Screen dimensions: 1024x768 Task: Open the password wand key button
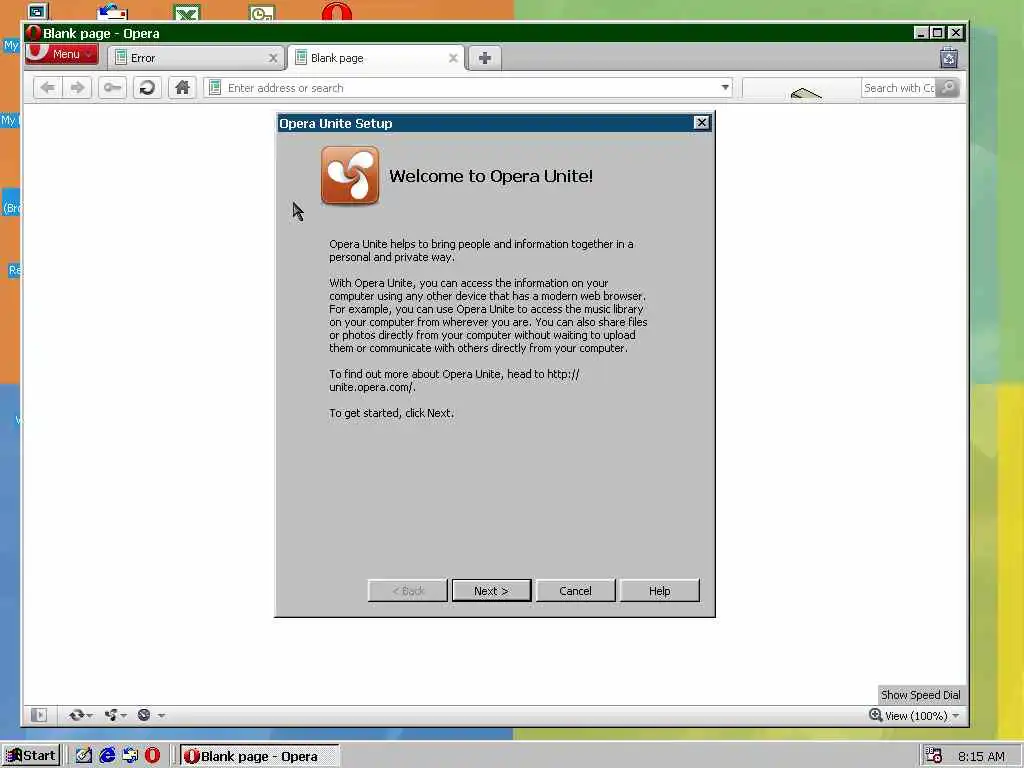pos(112,88)
